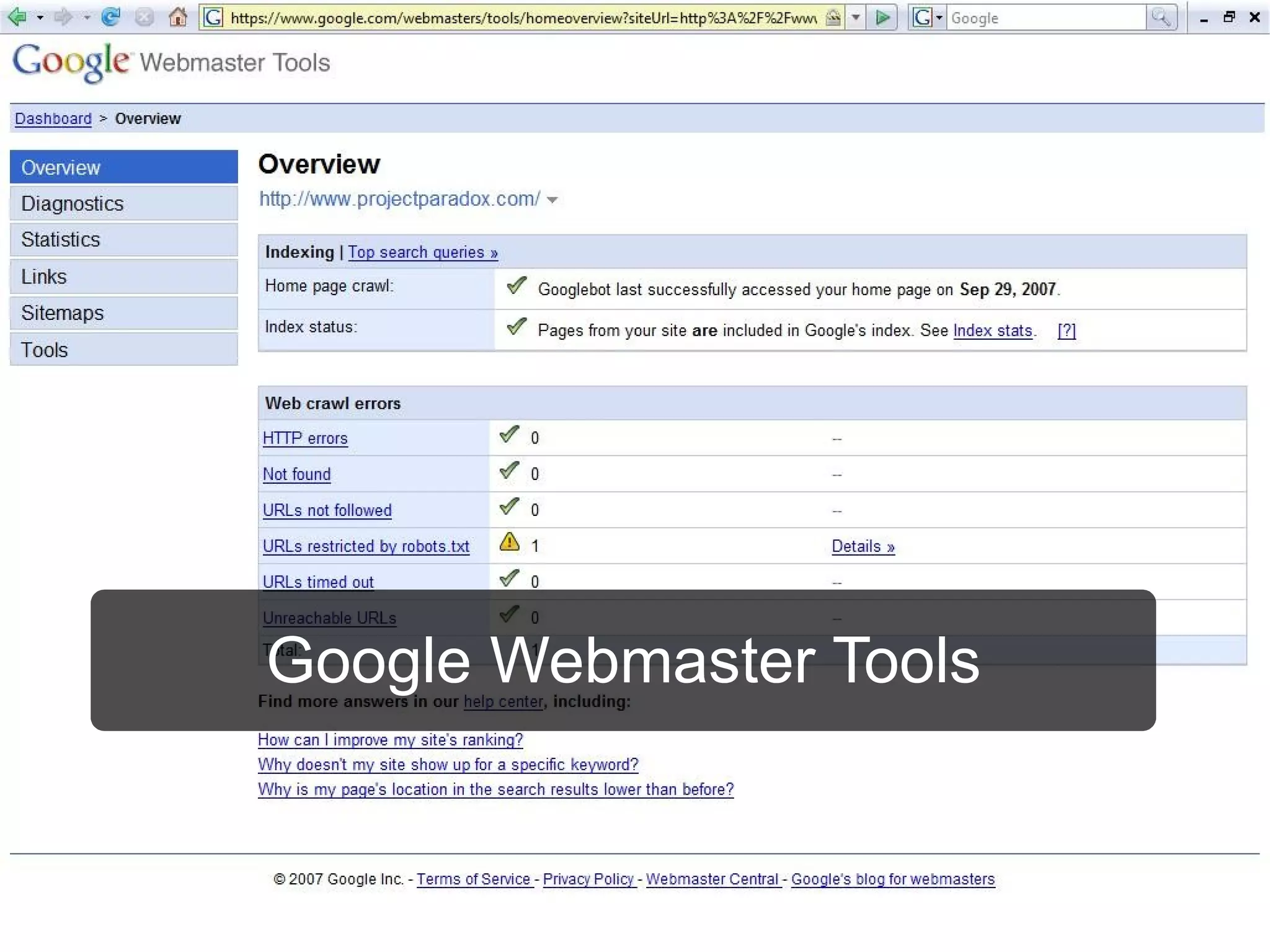1270x952 pixels.
Task: Restore down the browser window
Action: pyautogui.click(x=1229, y=17)
